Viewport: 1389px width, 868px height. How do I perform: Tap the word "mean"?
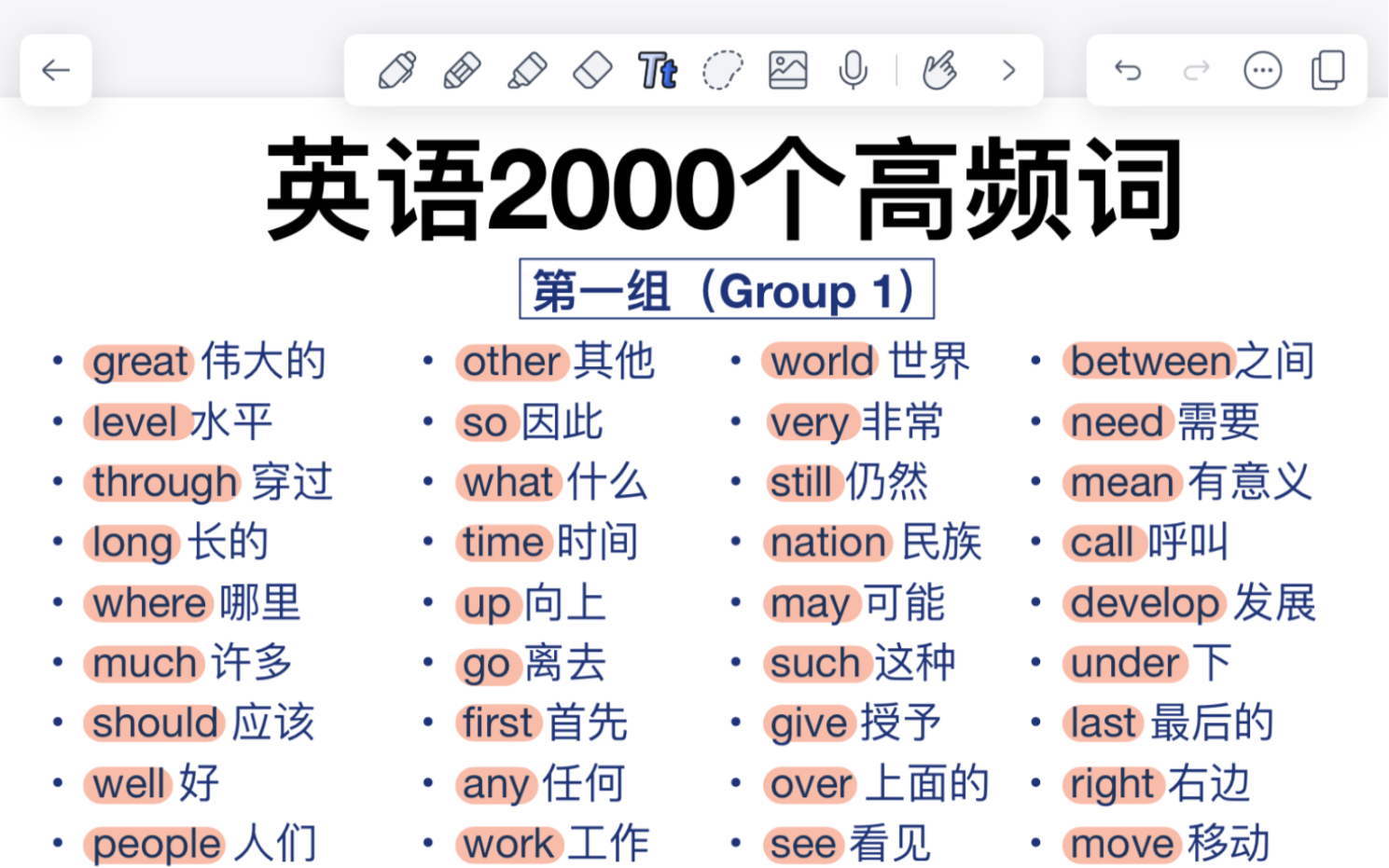tap(1122, 483)
